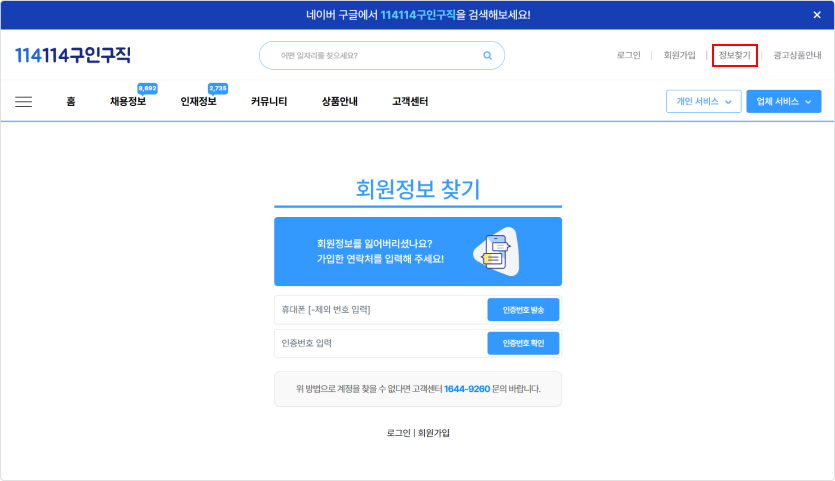The image size is (835, 481).
Task: Close the top blue banner
Action: coord(816,15)
